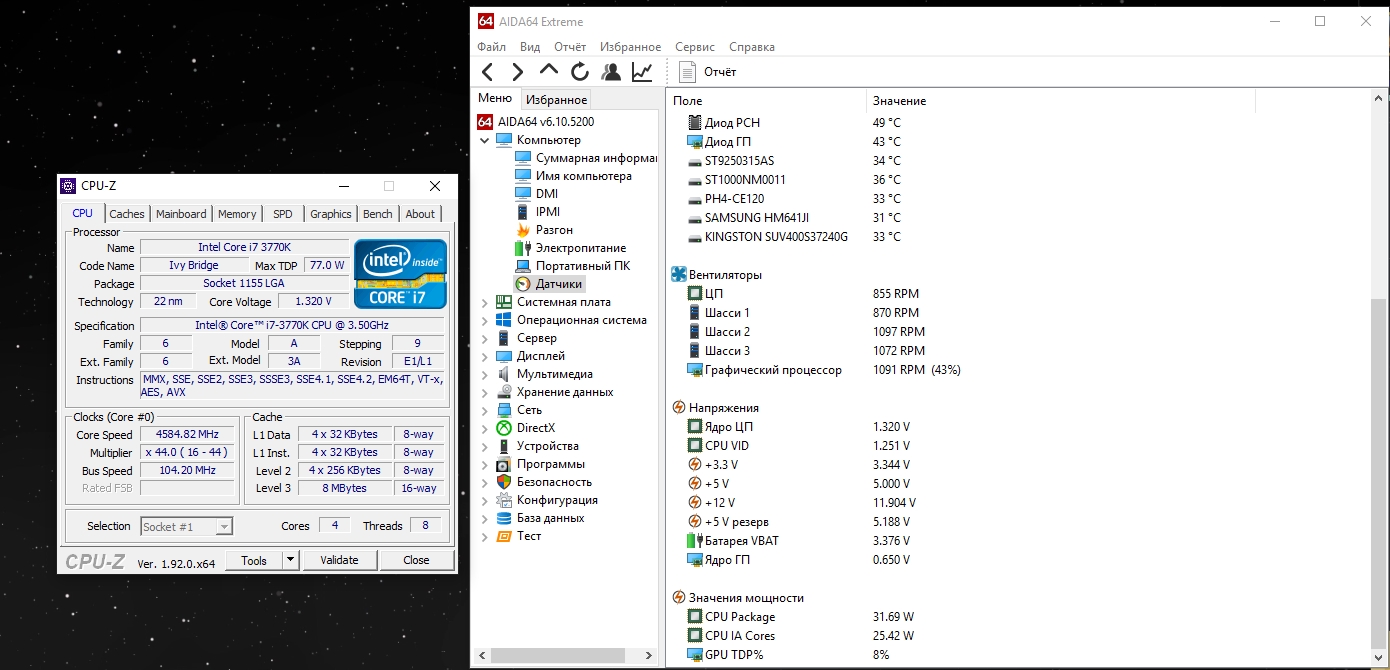The width and height of the screenshot is (1390, 670).
Task: Click the Батарея VBAT battery icon
Action: click(695, 541)
